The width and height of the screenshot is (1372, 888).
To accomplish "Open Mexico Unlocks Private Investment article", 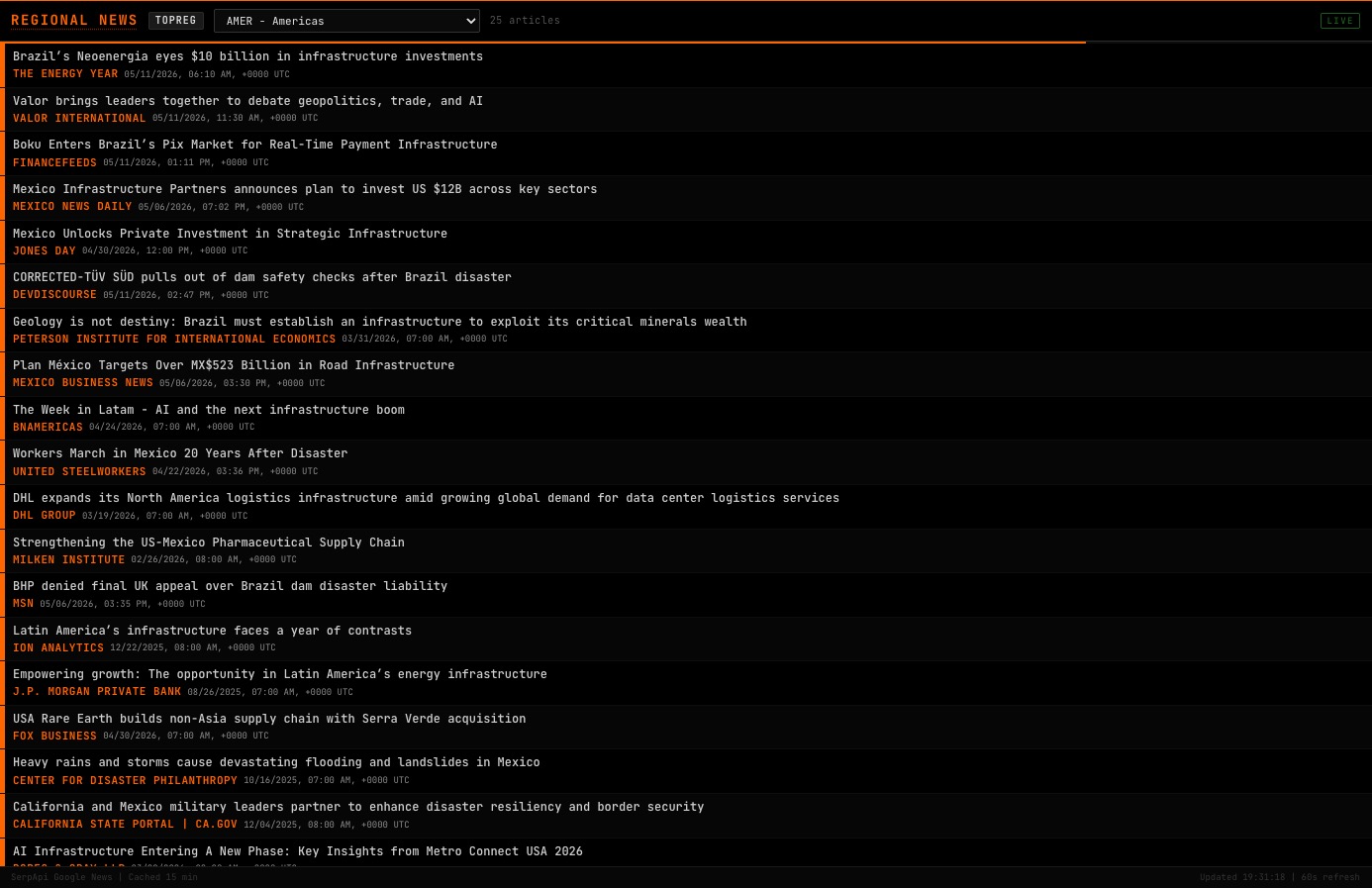I will pyautogui.click(x=230, y=234).
